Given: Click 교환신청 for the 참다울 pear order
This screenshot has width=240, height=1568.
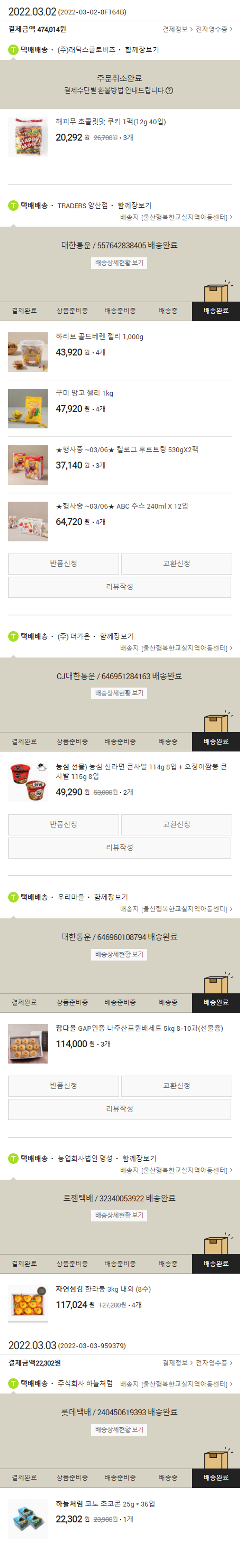Looking at the screenshot, I should coord(177,1085).
